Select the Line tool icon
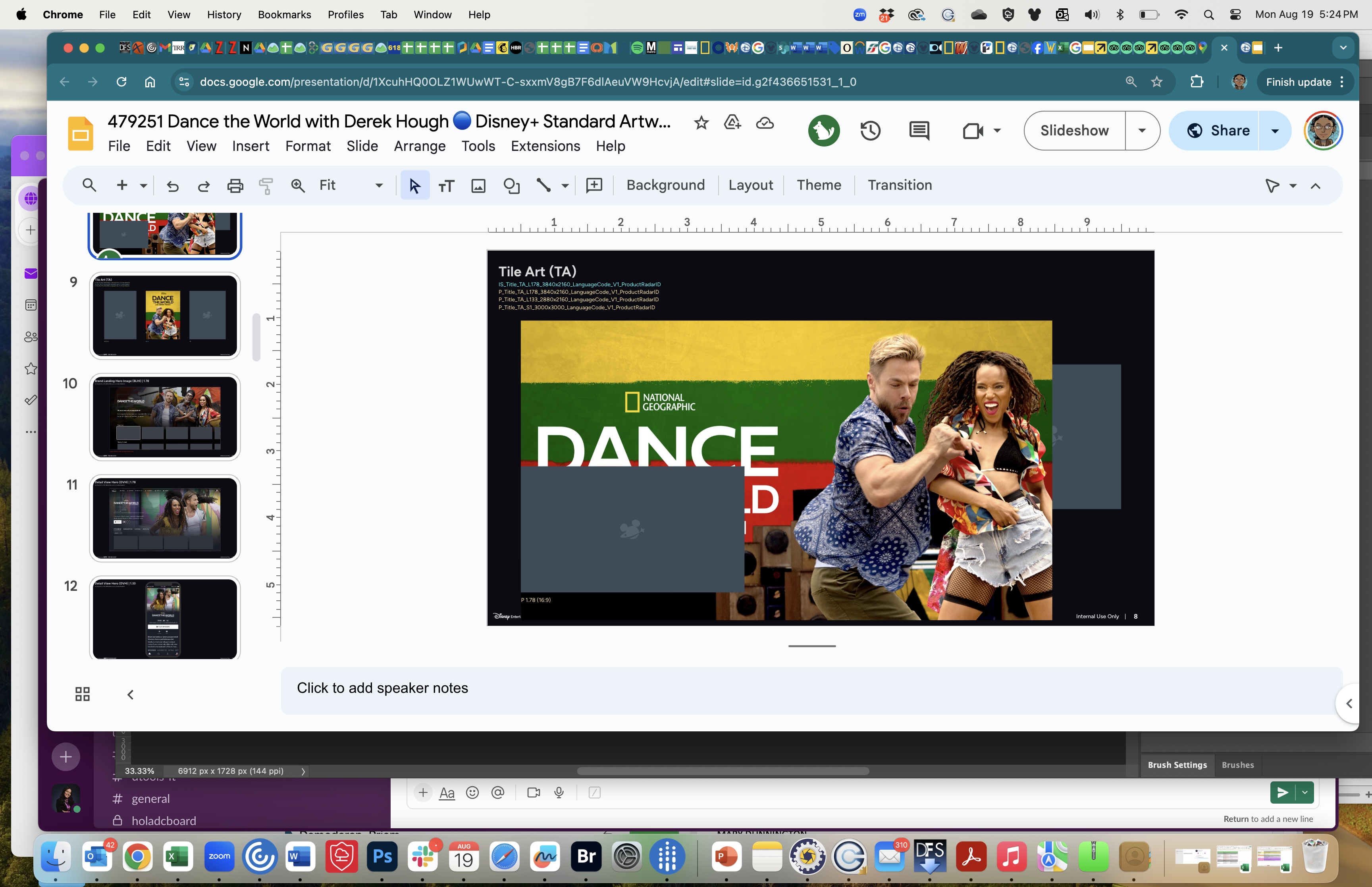1372x887 pixels. coord(543,185)
